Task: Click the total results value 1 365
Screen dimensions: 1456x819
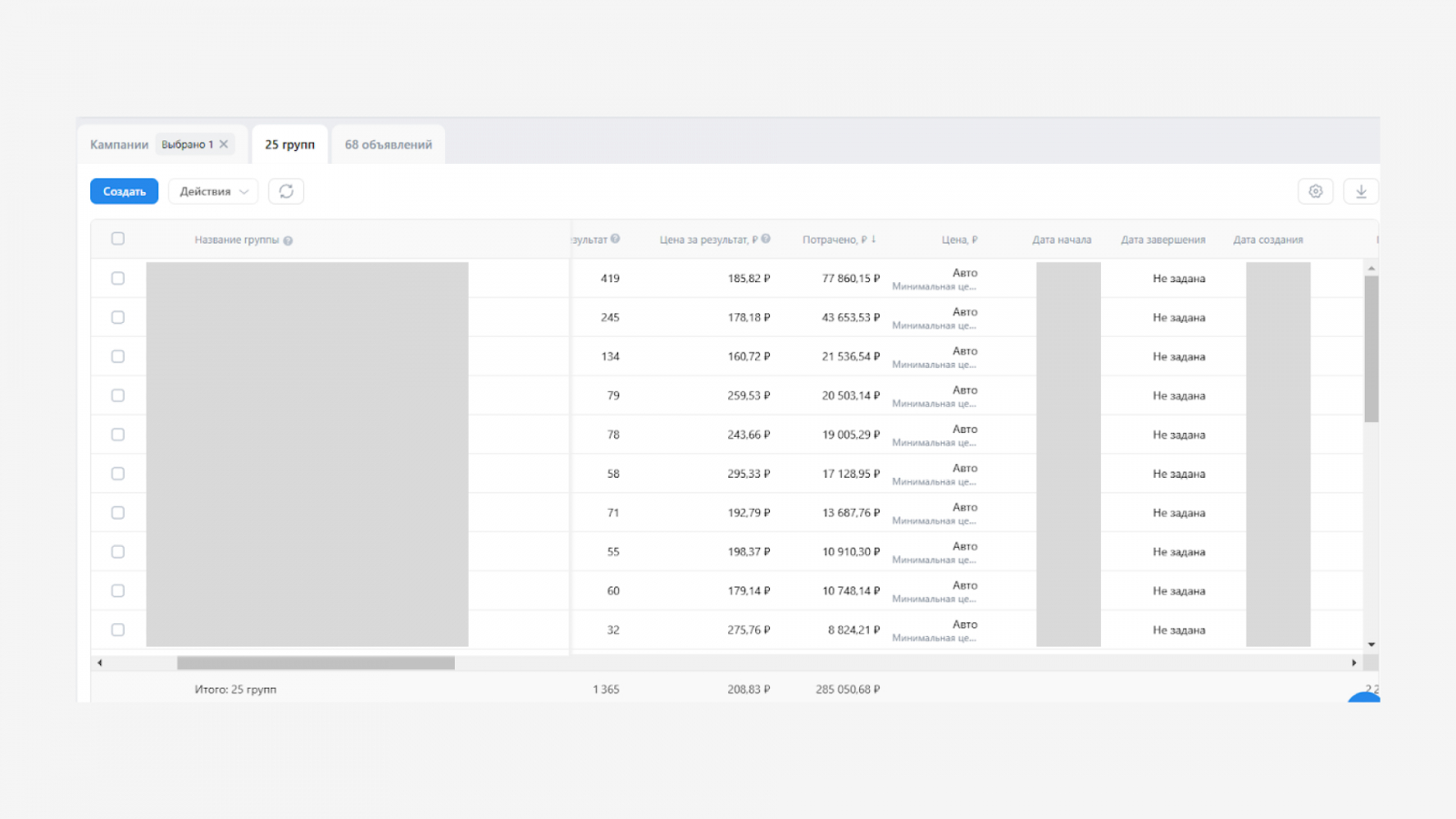Action: [x=606, y=690]
